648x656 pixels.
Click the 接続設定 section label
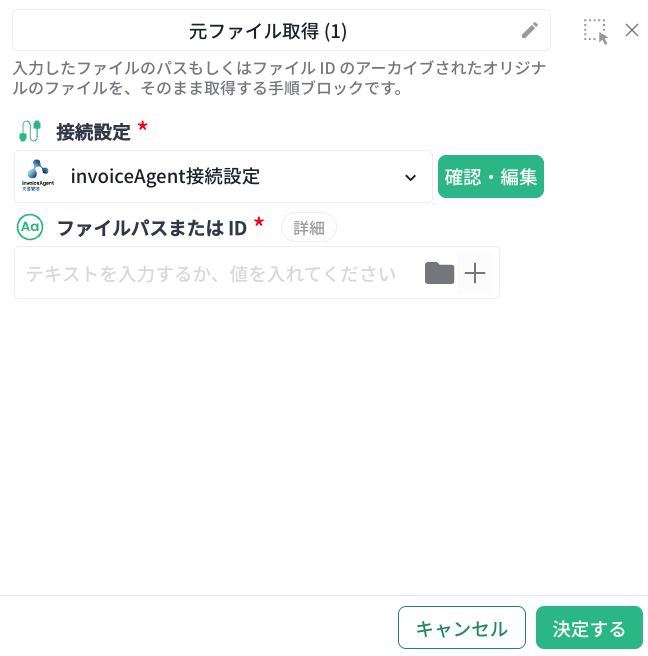pyautogui.click(x=93, y=132)
